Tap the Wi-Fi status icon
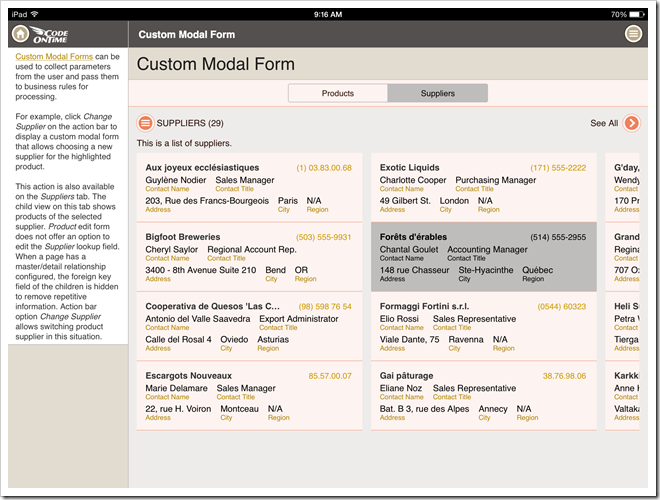 click(x=35, y=14)
